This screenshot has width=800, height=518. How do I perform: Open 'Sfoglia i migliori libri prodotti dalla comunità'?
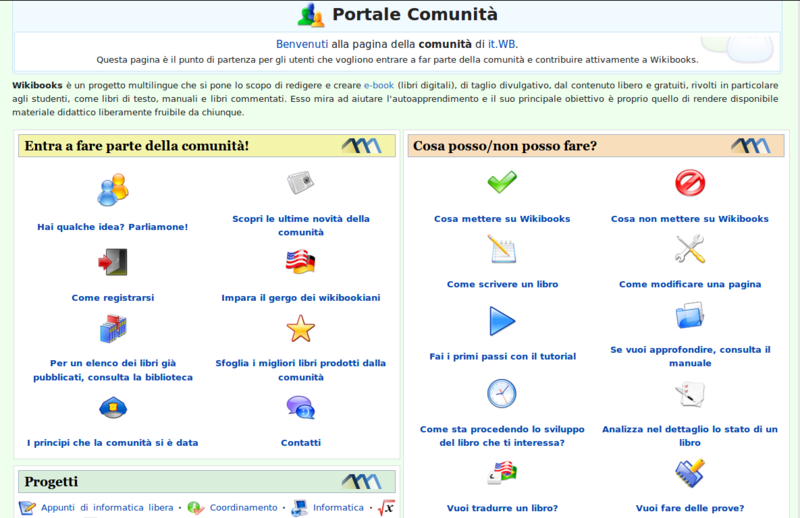pos(301,370)
